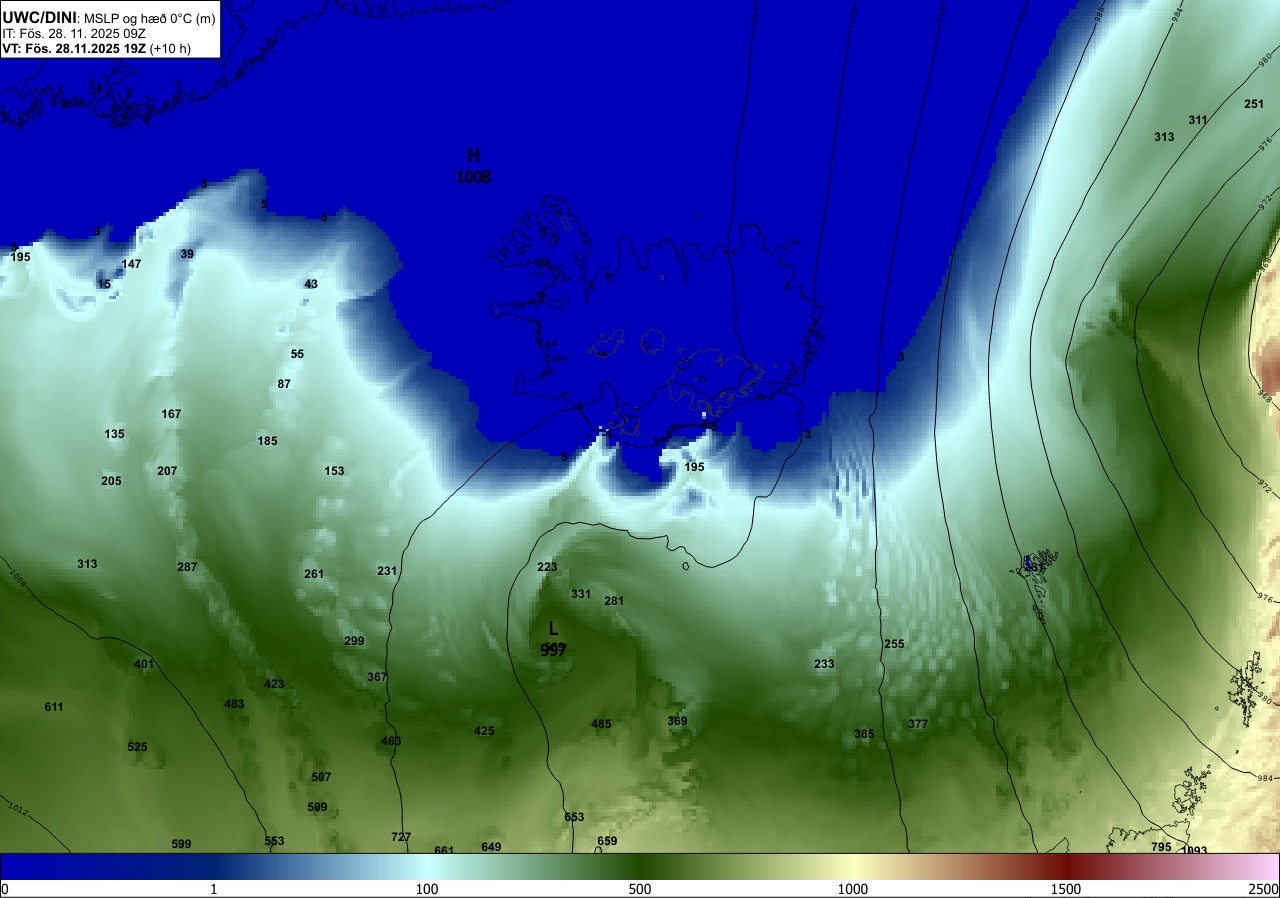The height and width of the screenshot is (898, 1280).
Task: Click the UWC/DINI title label
Action: click(x=38, y=16)
